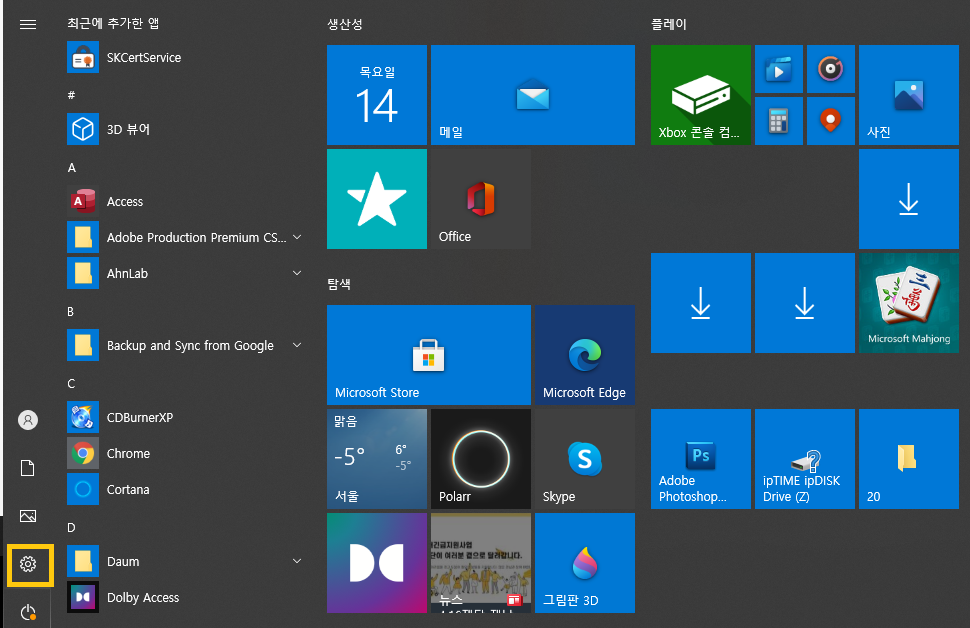
Task: Open the 그림판 3D tile
Action: (x=585, y=562)
